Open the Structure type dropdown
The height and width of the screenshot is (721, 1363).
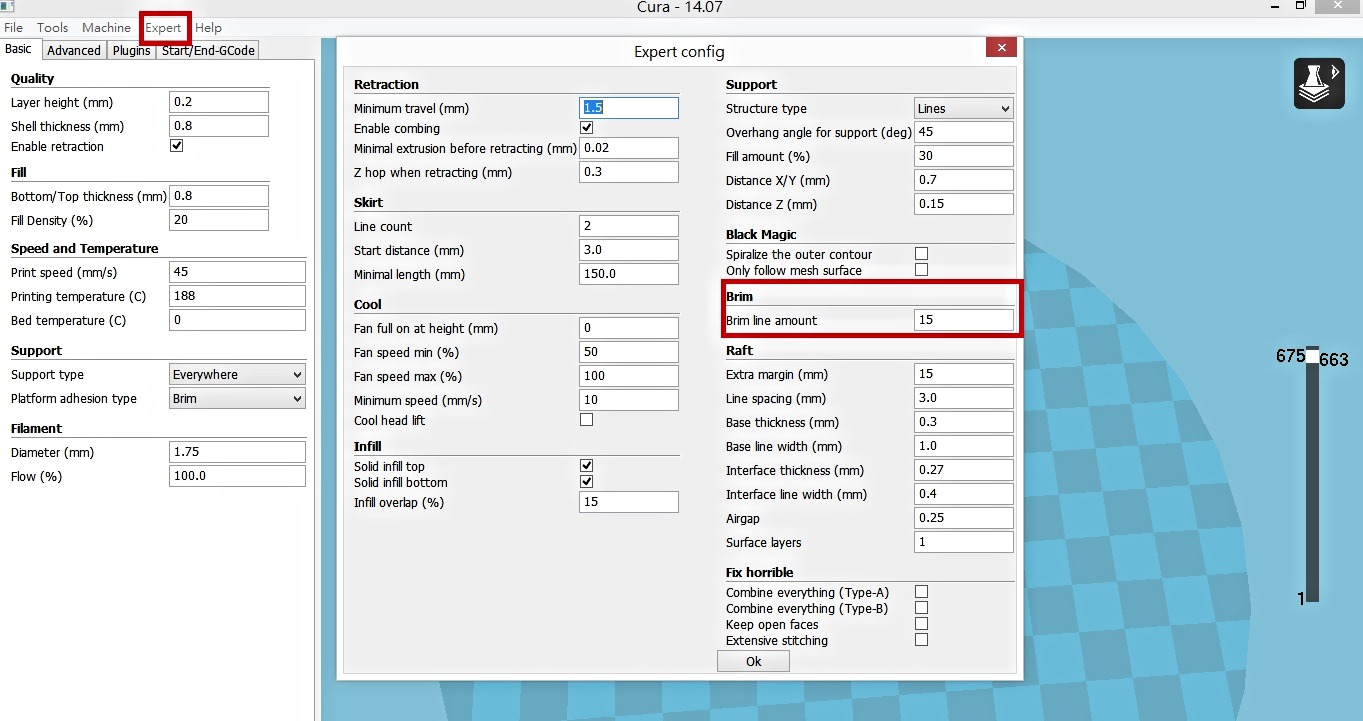click(964, 108)
